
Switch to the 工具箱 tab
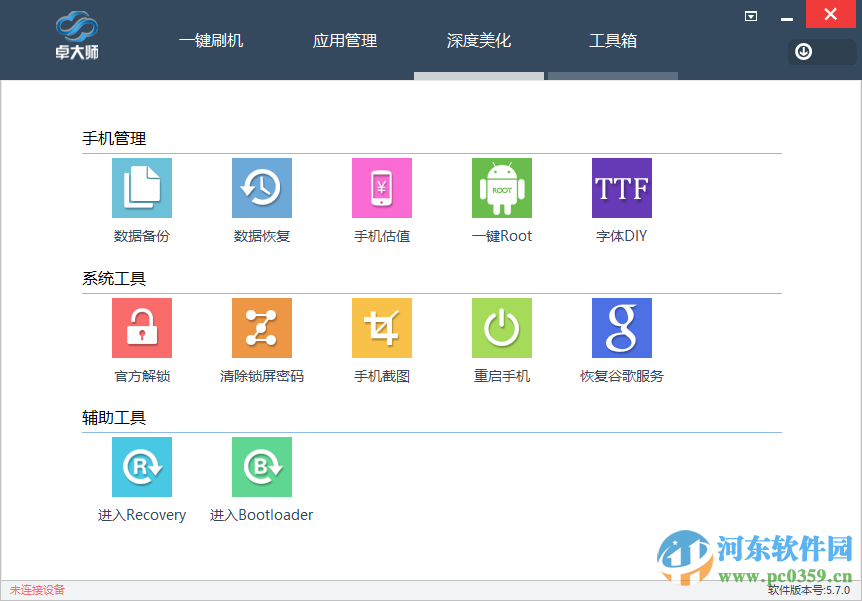point(613,41)
